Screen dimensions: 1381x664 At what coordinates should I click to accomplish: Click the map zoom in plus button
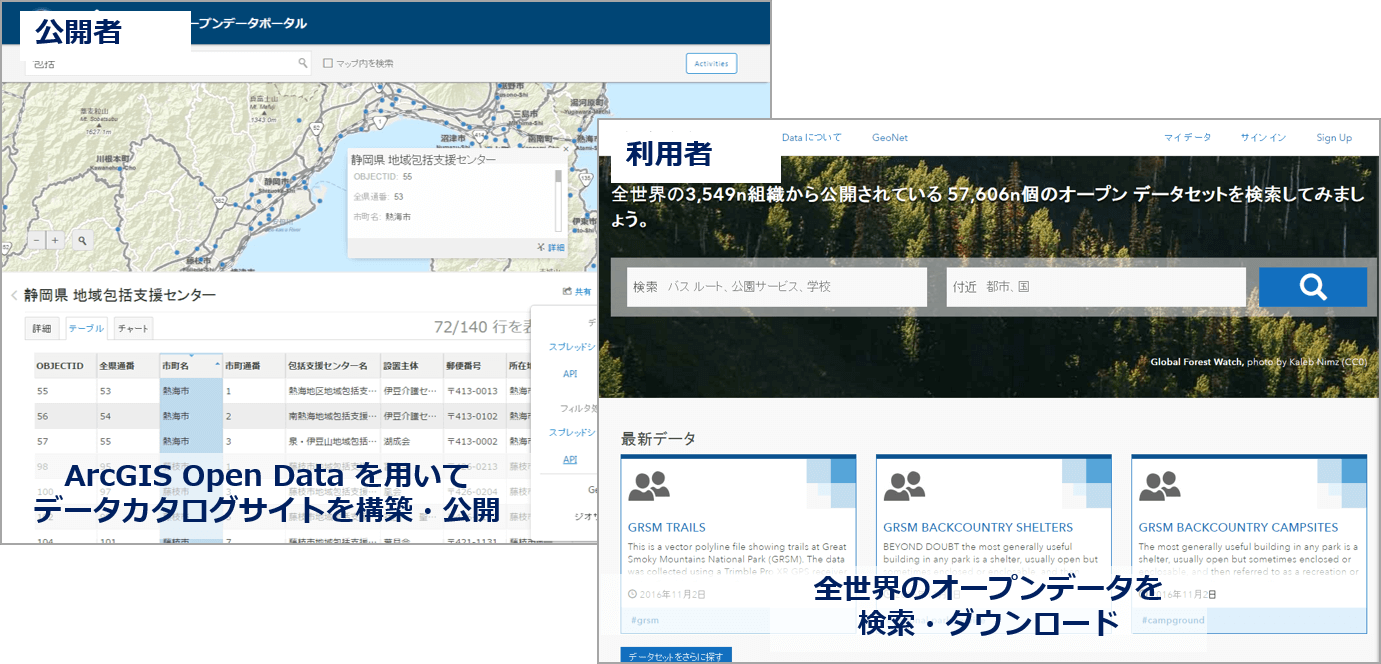[x=55, y=240]
